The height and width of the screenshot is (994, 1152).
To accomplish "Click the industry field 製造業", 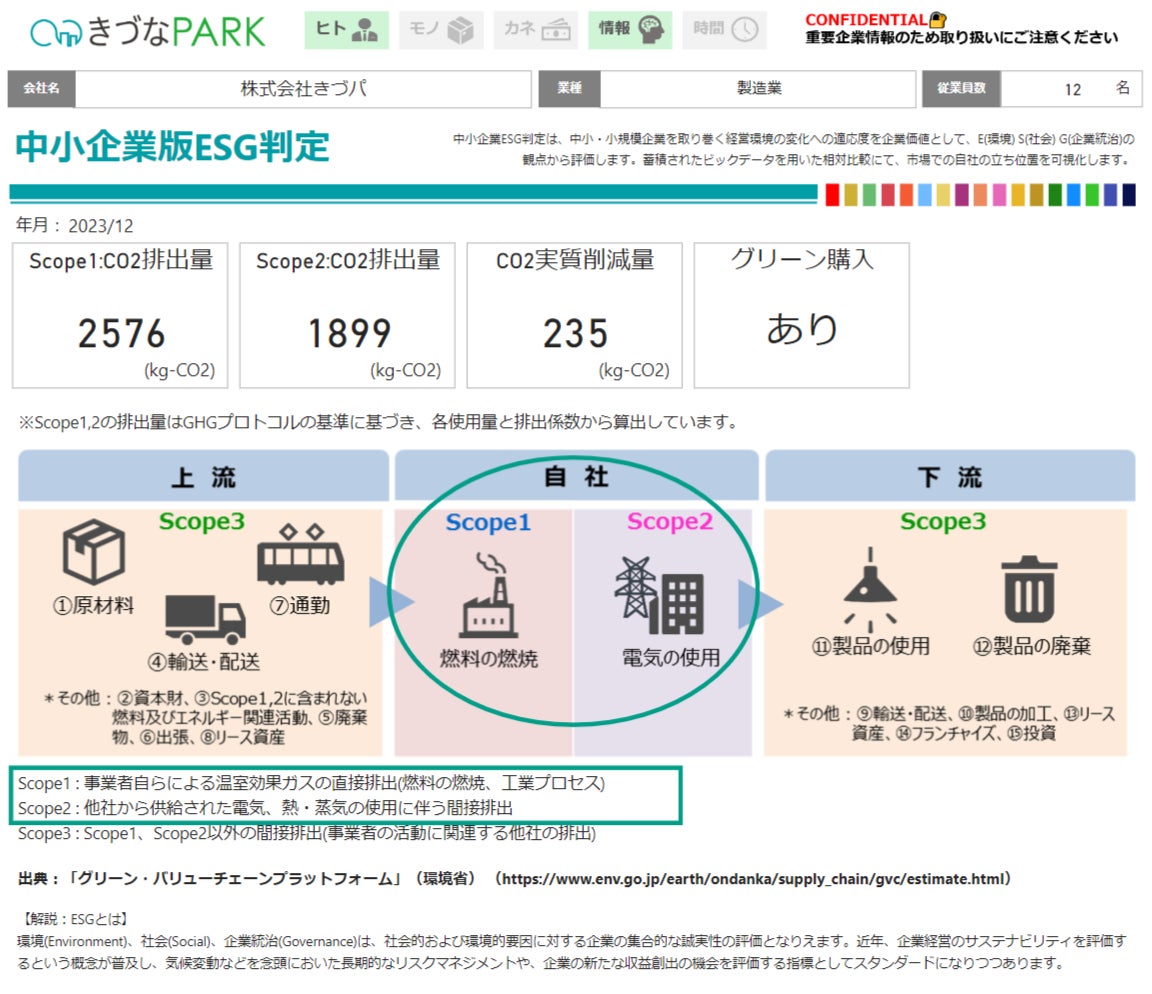I will pos(758,89).
